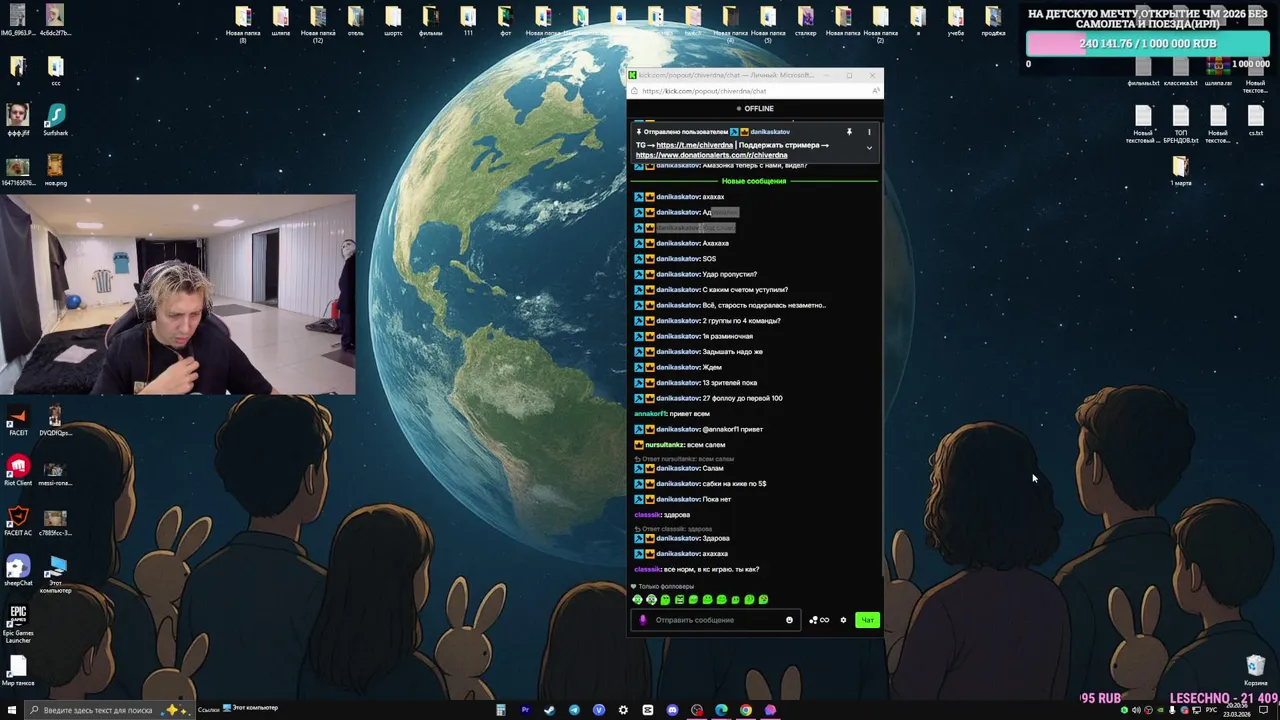
Task: Focus the Отправить сообщение input field
Action: 715,620
